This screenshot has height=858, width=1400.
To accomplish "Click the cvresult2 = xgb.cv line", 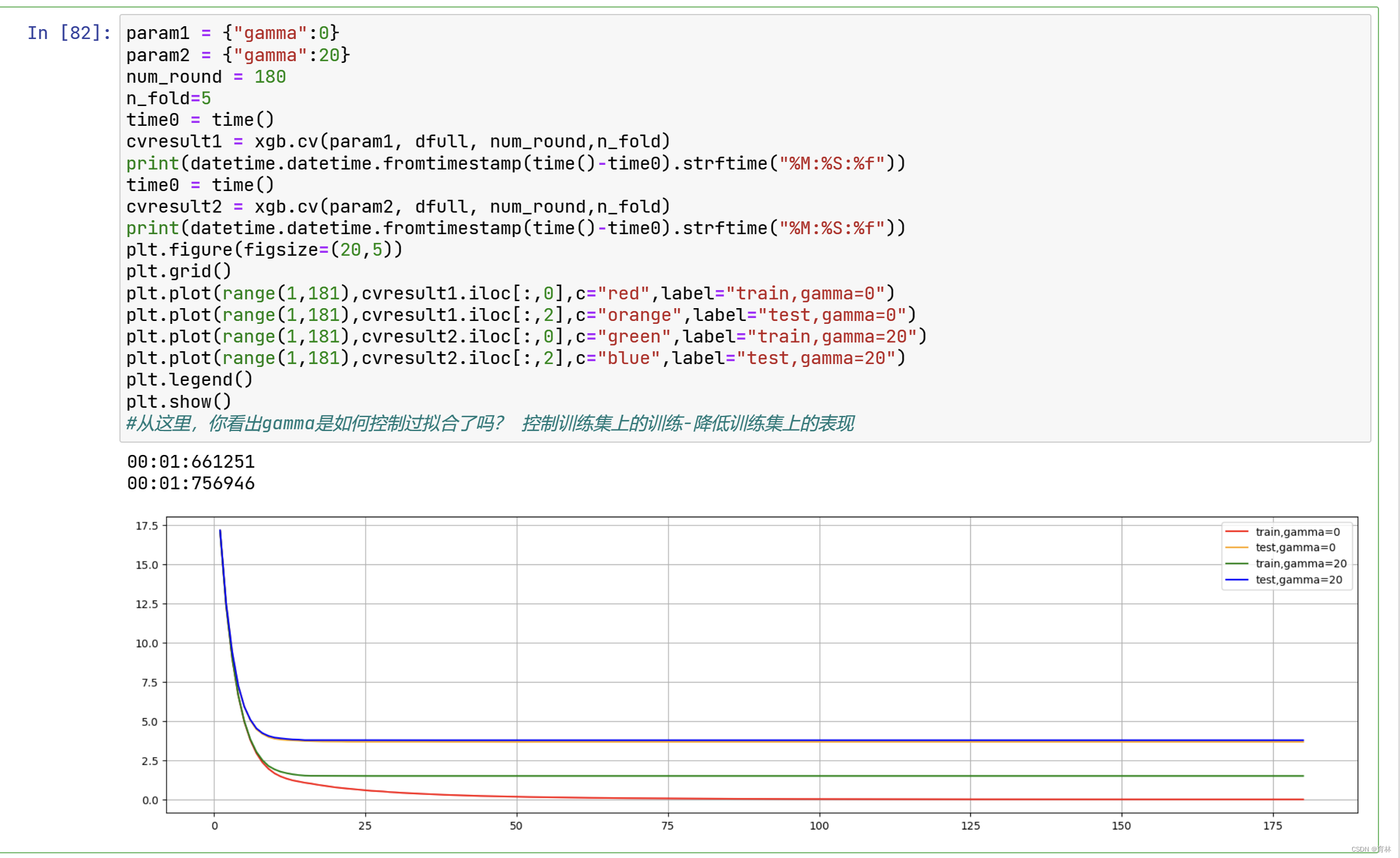I will point(398,207).
